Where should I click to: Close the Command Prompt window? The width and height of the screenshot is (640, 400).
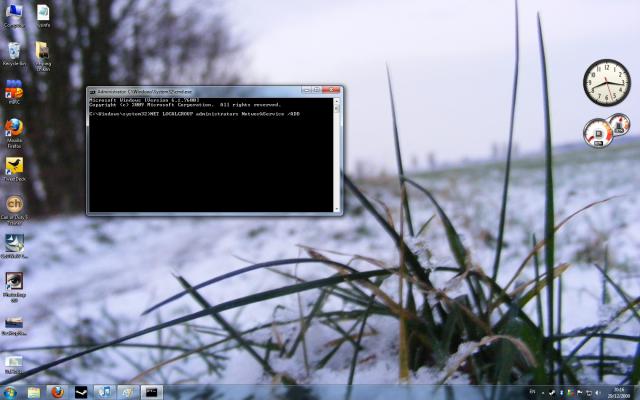point(331,91)
